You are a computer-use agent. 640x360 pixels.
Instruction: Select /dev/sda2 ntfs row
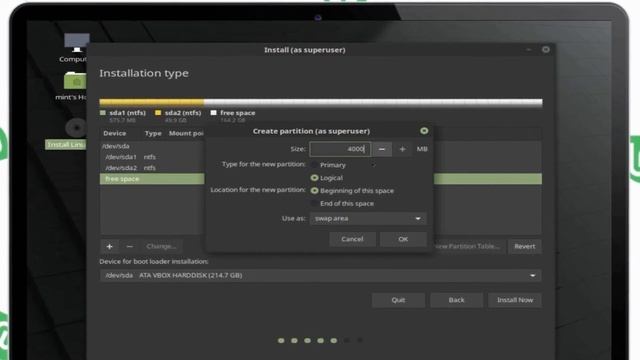(152, 168)
